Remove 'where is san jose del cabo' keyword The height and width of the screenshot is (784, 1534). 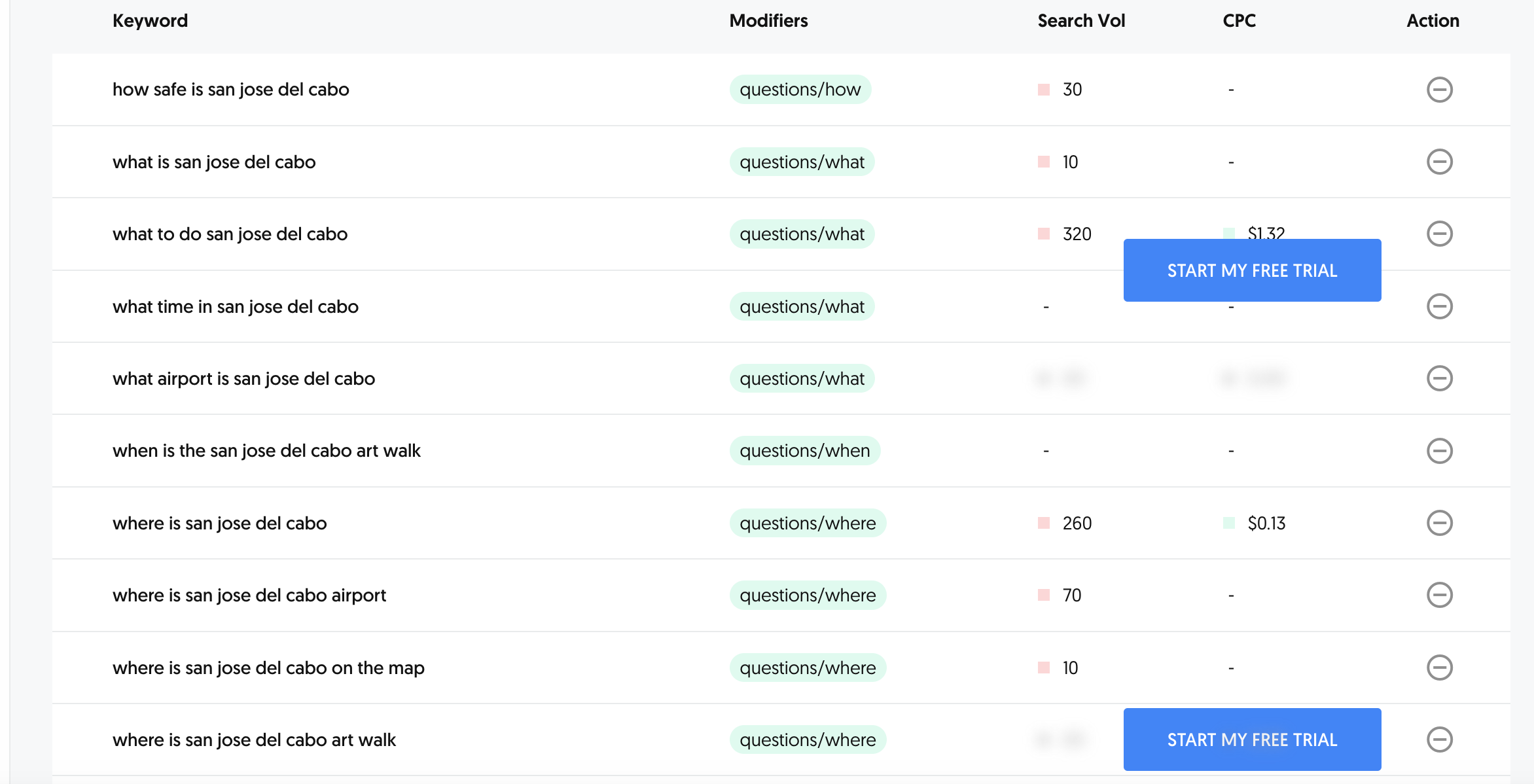[x=1439, y=523]
